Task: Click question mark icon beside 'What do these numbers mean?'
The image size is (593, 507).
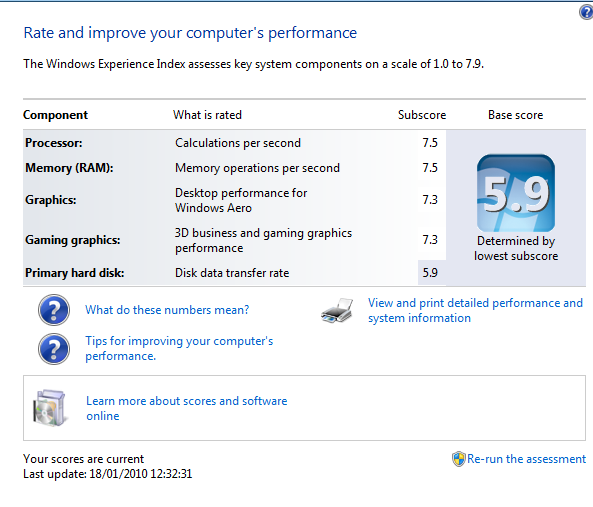Action: [54, 310]
